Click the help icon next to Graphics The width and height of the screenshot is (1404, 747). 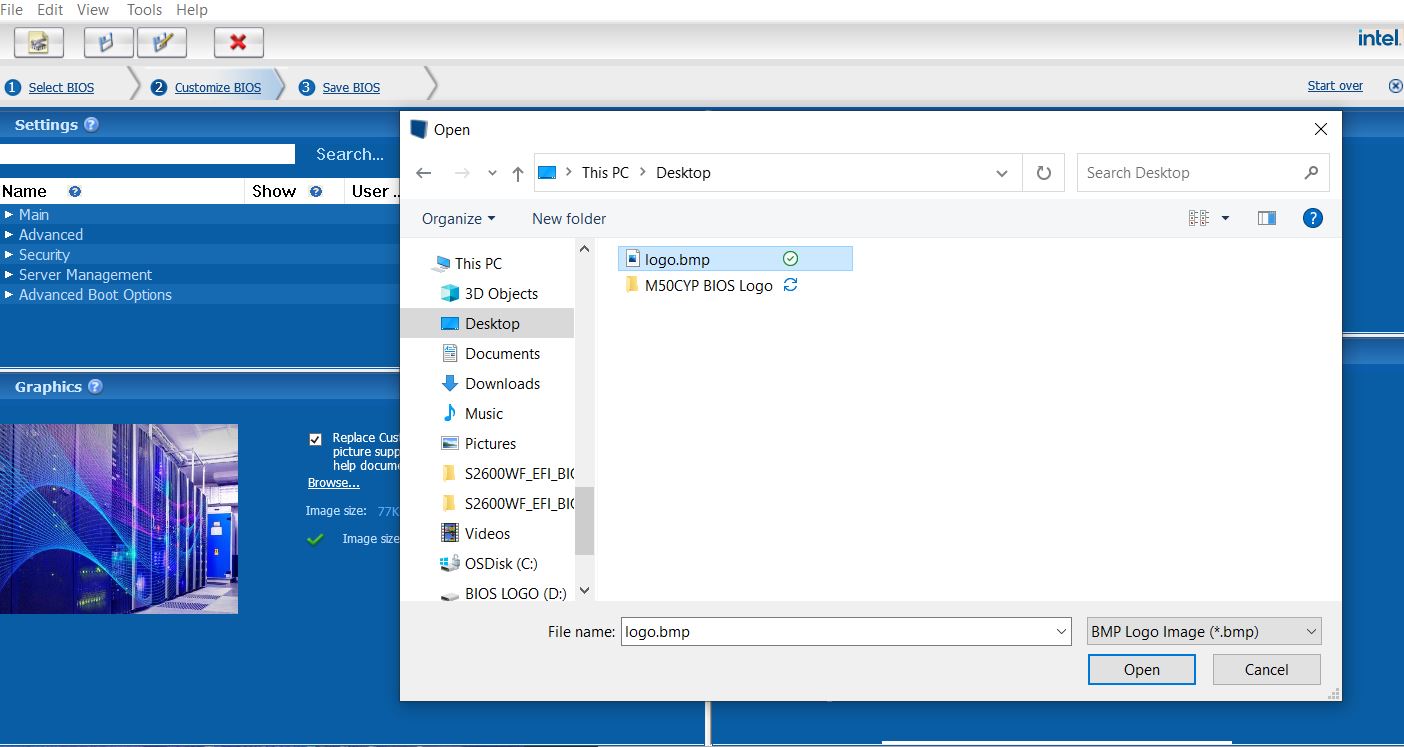(95, 387)
